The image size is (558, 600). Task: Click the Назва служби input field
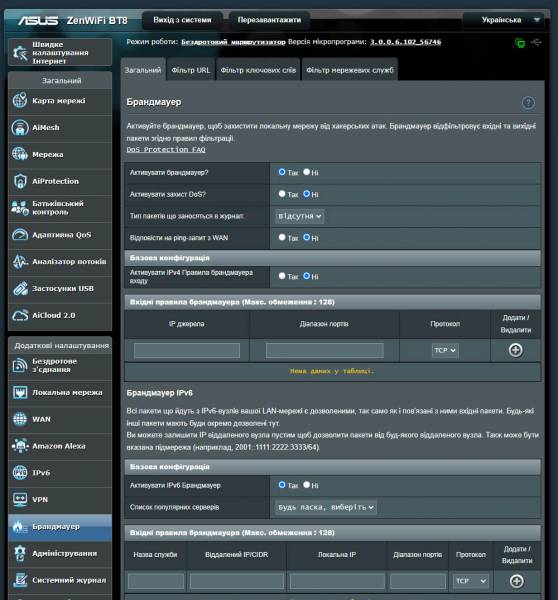click(156, 581)
